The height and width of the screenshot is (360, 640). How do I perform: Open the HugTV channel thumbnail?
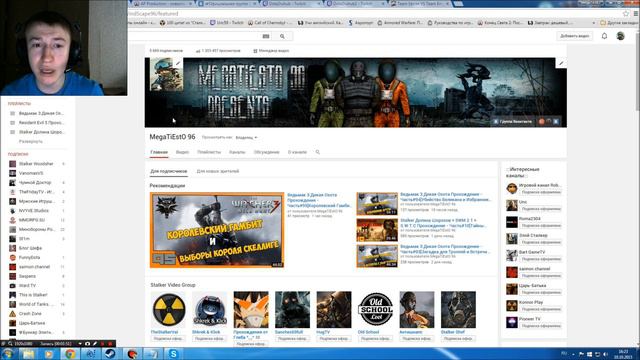333,310
